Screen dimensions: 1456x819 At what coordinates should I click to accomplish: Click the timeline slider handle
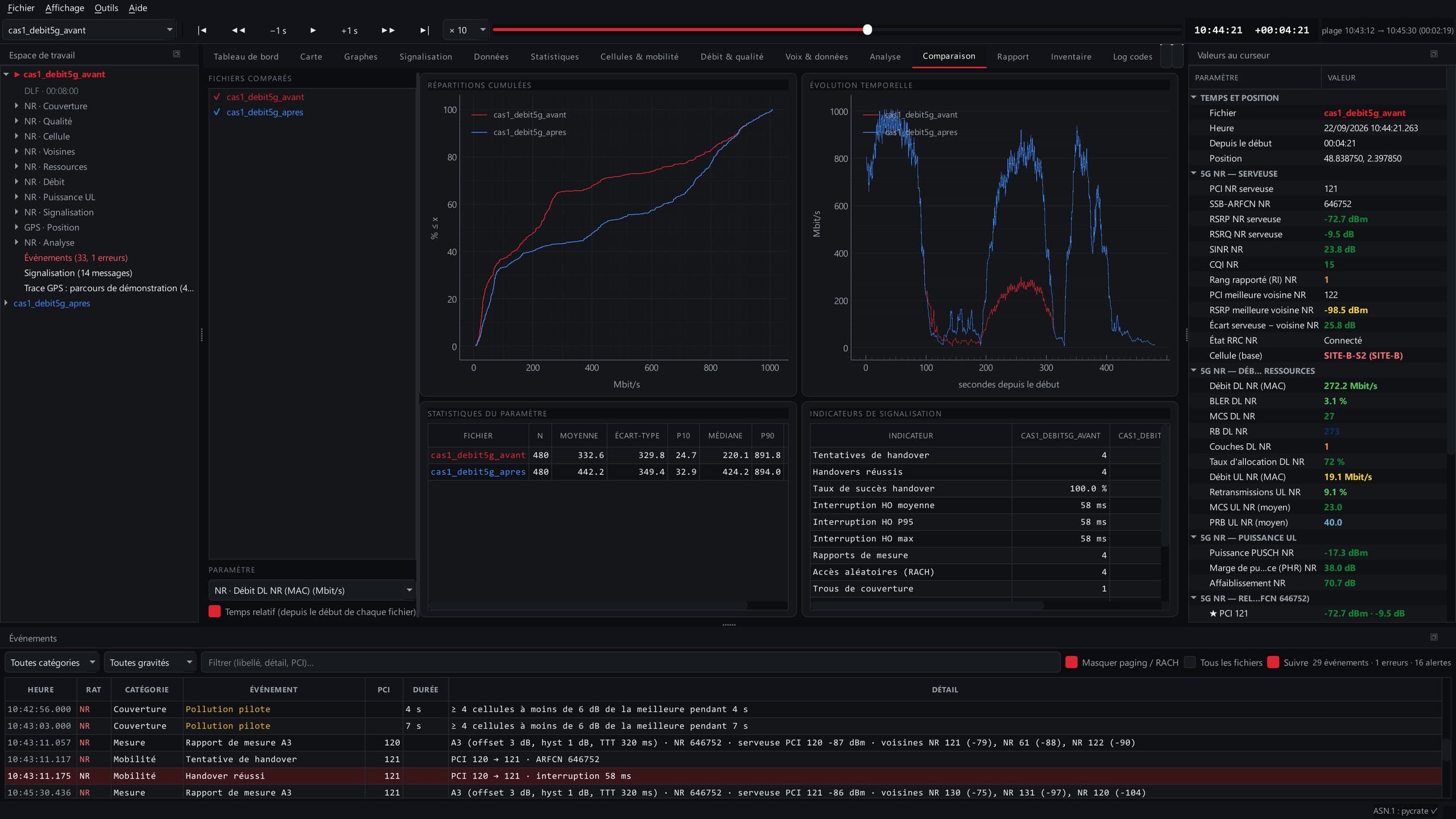pos(867,30)
